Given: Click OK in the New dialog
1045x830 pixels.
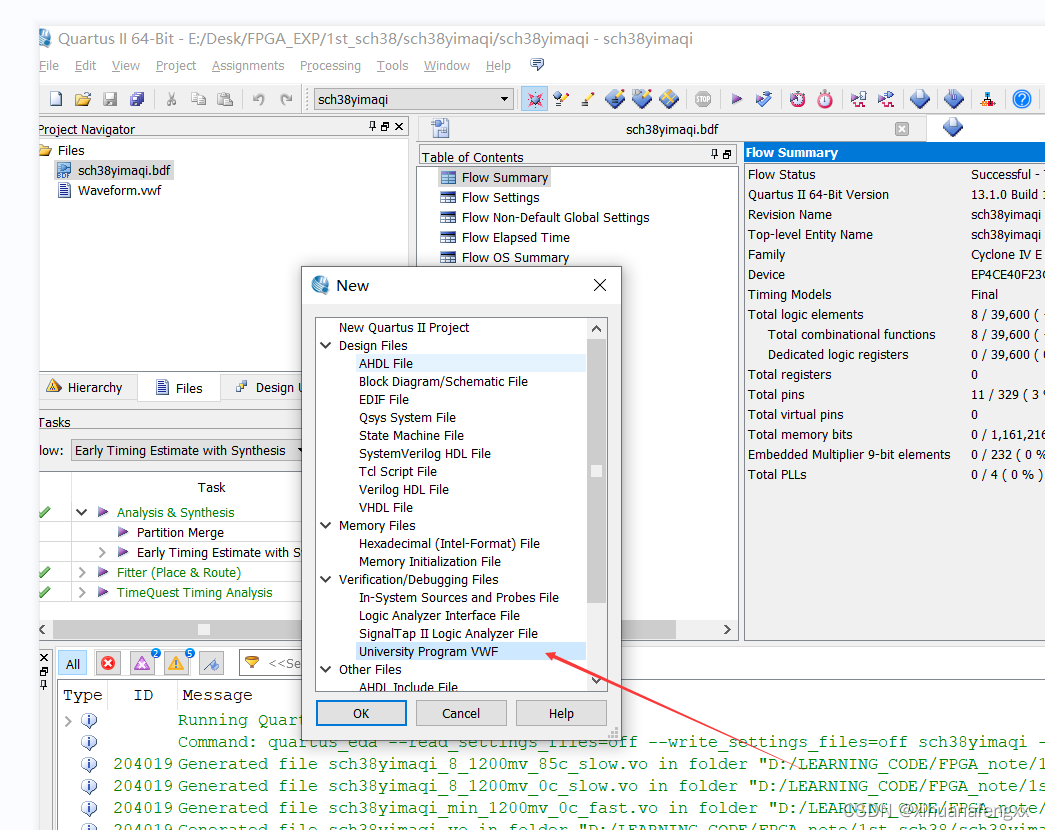Looking at the screenshot, I should (361, 713).
